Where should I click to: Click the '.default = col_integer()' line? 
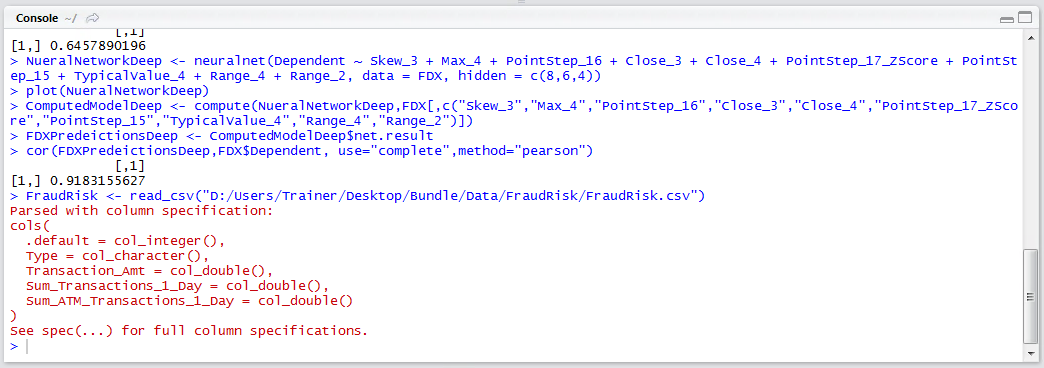[126, 241]
